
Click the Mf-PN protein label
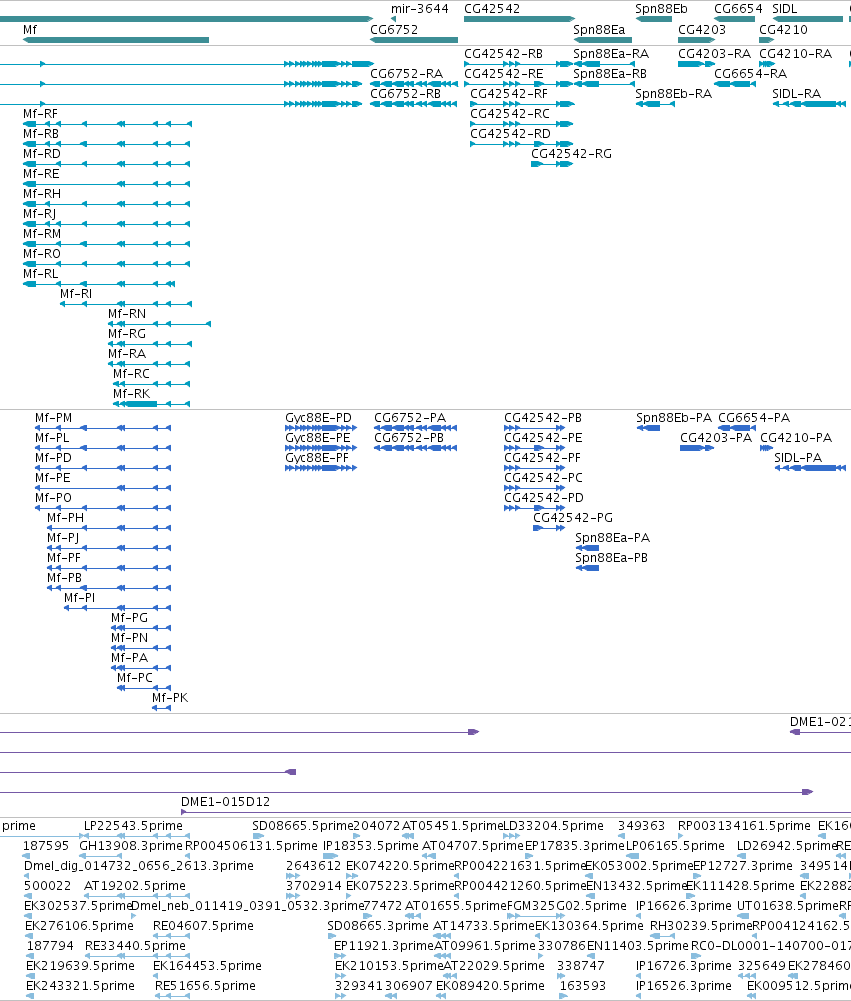[x=130, y=638]
